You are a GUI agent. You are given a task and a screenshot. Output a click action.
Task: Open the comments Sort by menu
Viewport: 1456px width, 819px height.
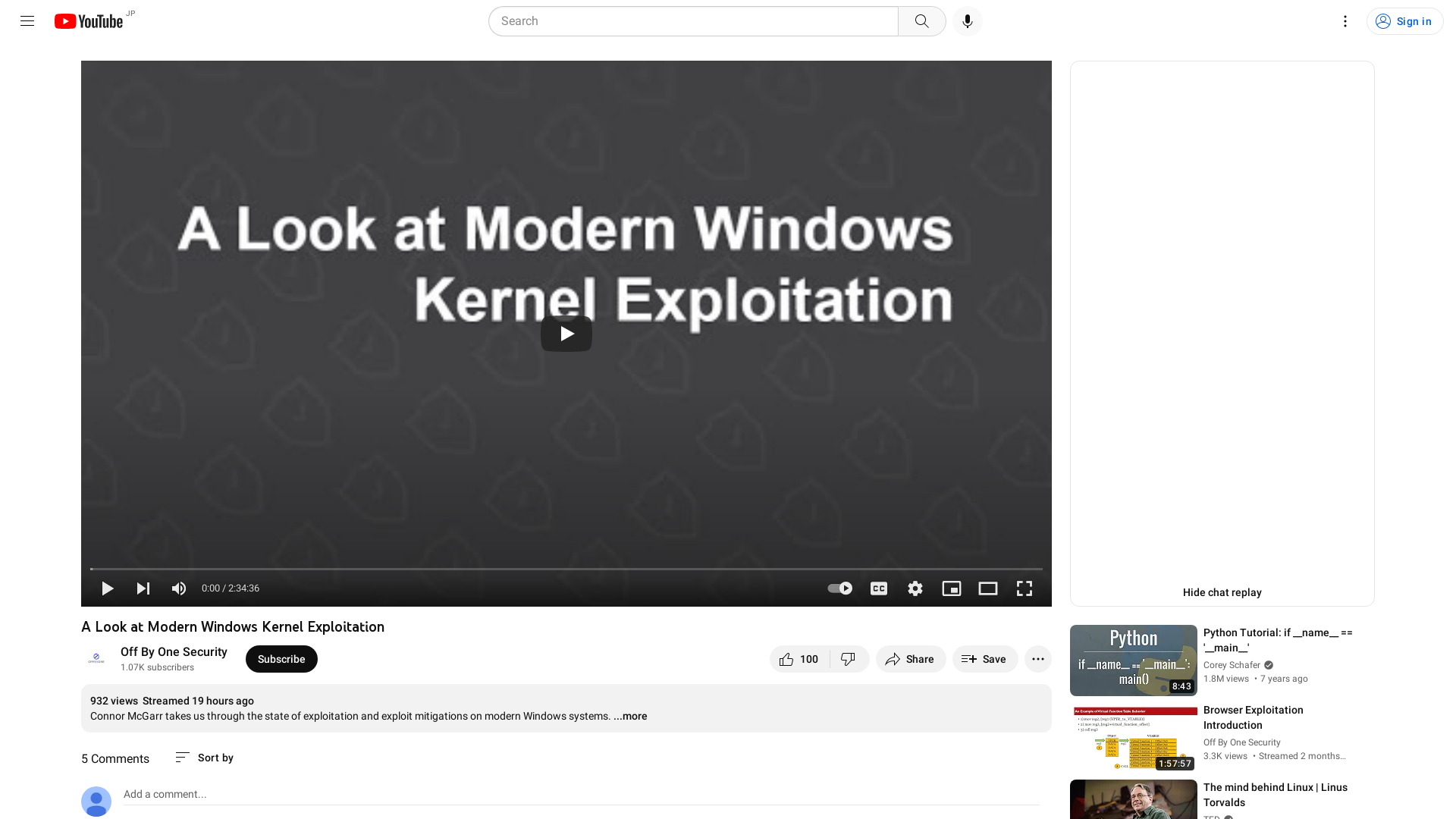click(203, 757)
